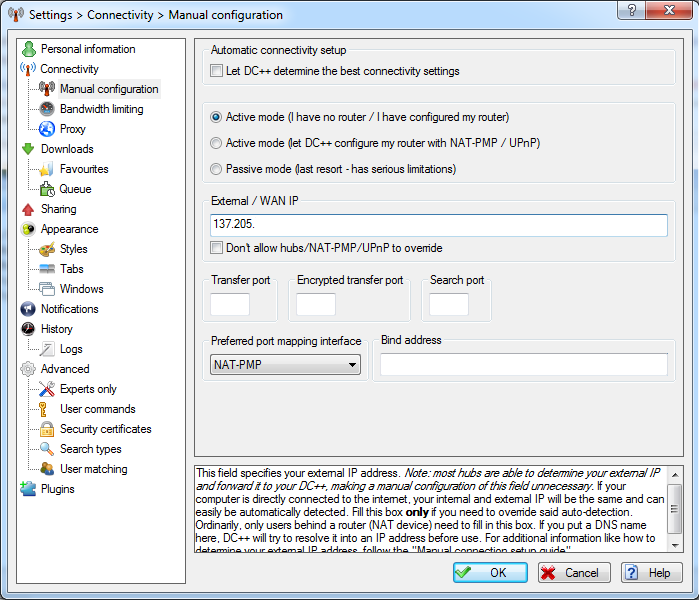Select the Notifications tree entry

coord(70,309)
